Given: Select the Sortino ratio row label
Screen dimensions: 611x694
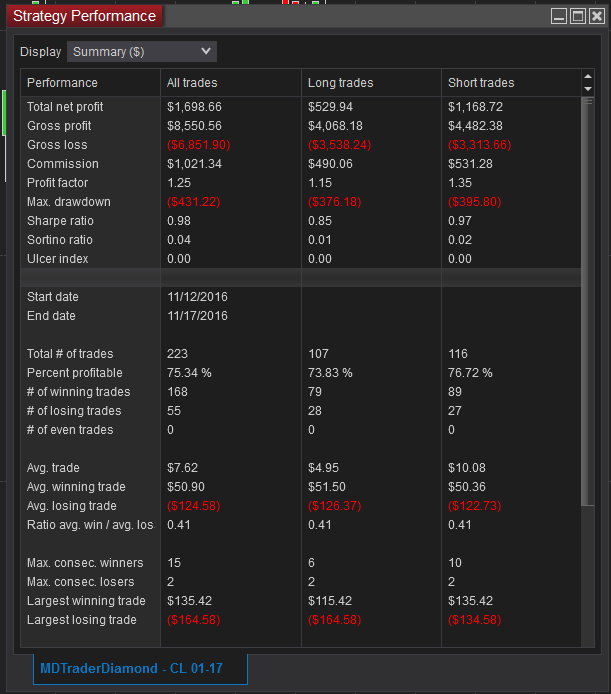Looking at the screenshot, I should 60,240.
